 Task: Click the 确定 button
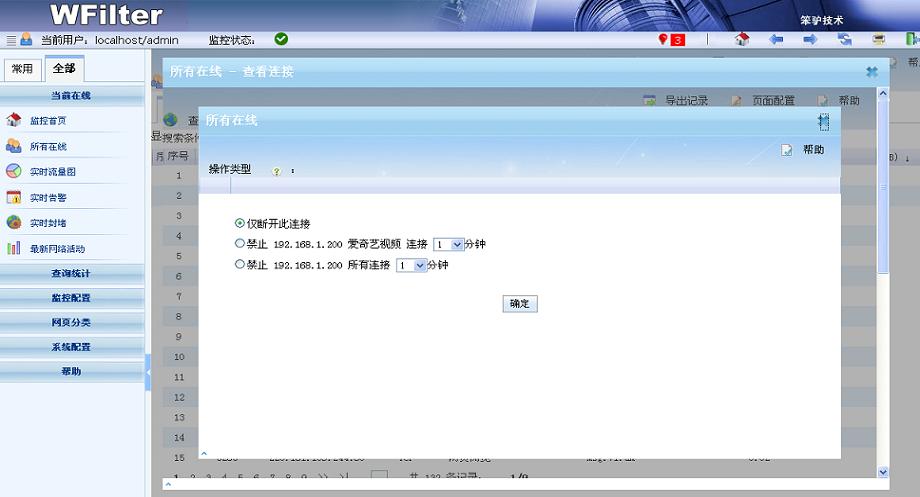coord(519,303)
